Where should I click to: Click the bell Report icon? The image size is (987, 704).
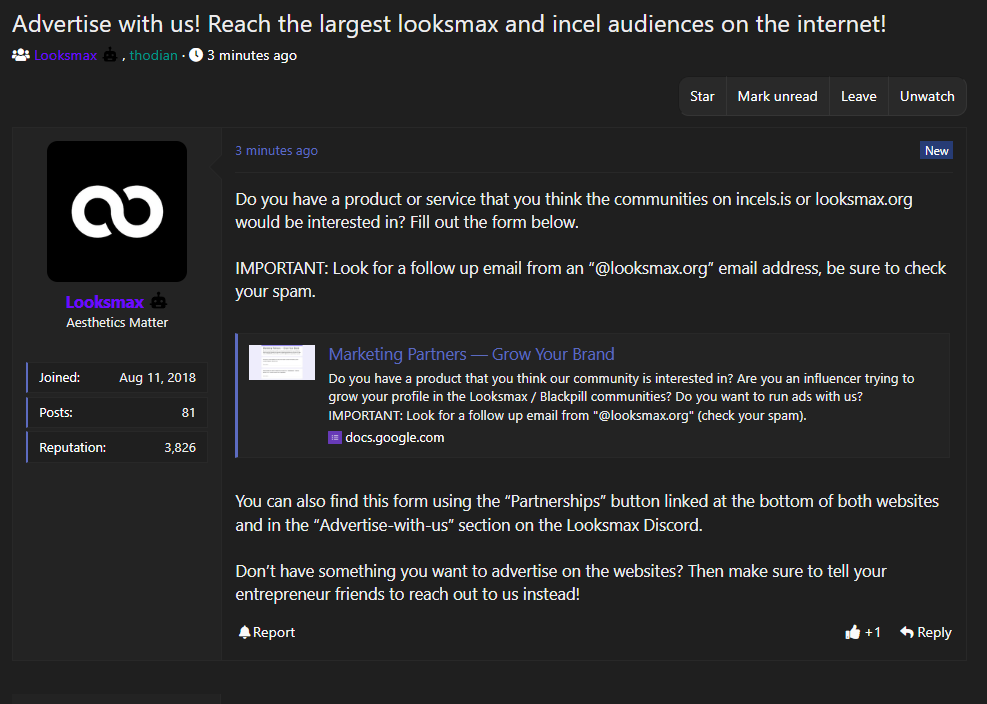pos(244,632)
